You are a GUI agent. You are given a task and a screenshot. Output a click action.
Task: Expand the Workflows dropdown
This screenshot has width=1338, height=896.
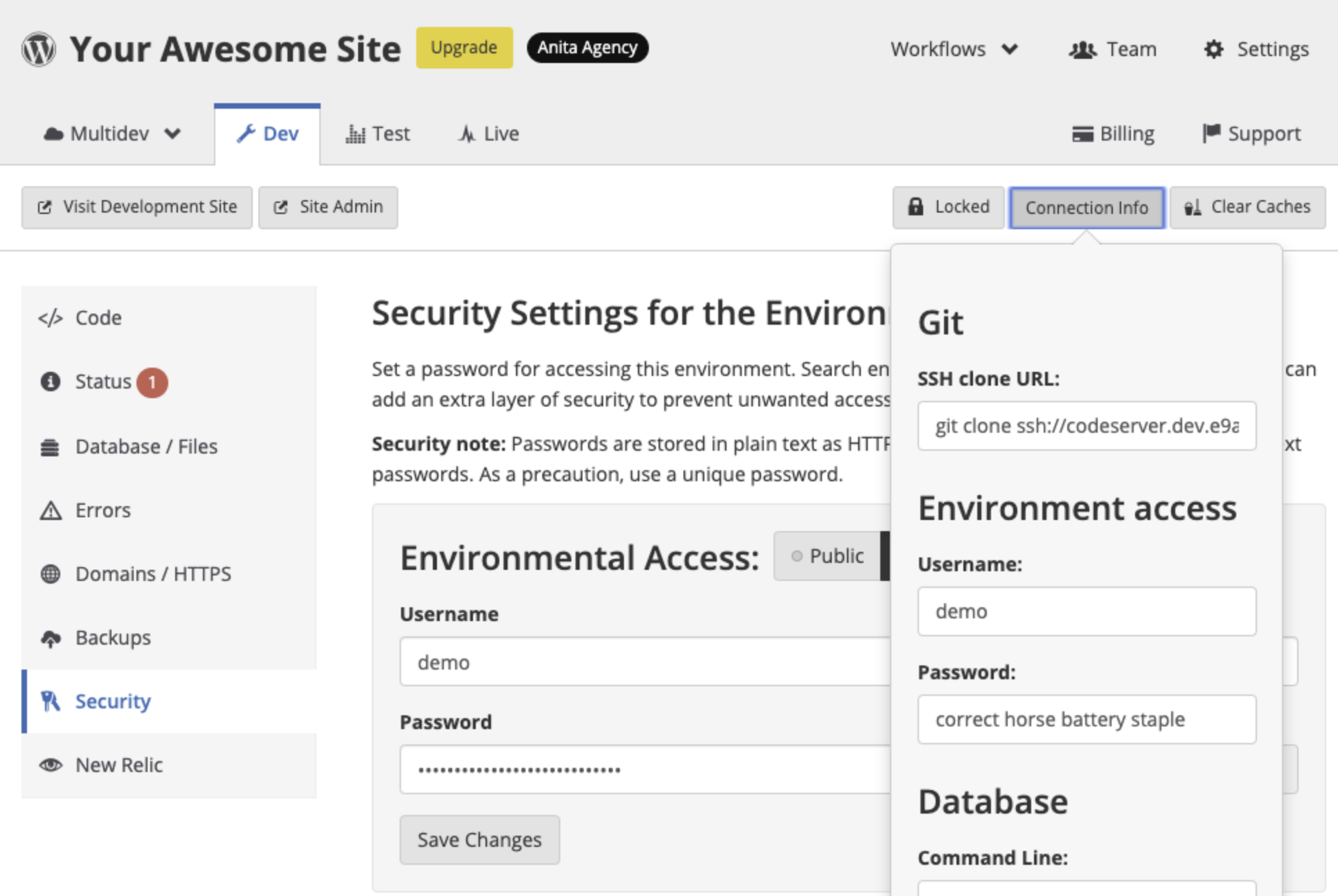coord(954,49)
